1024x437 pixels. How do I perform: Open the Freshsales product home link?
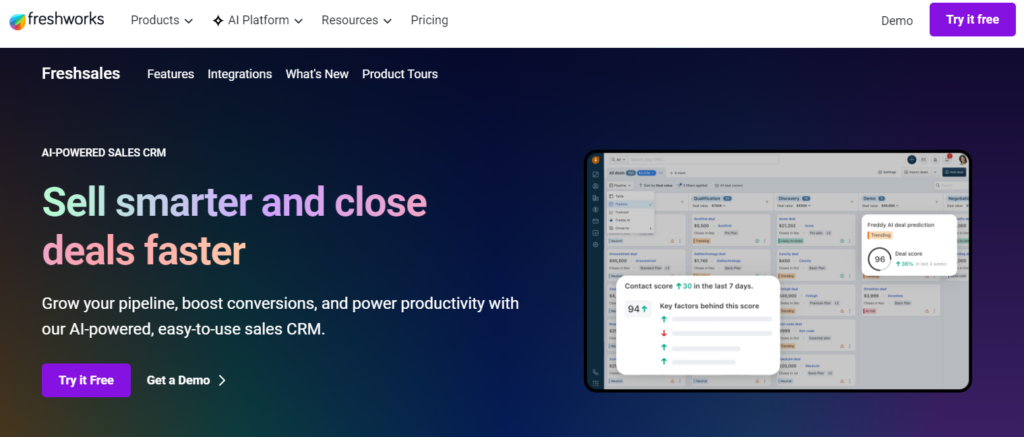[81, 74]
